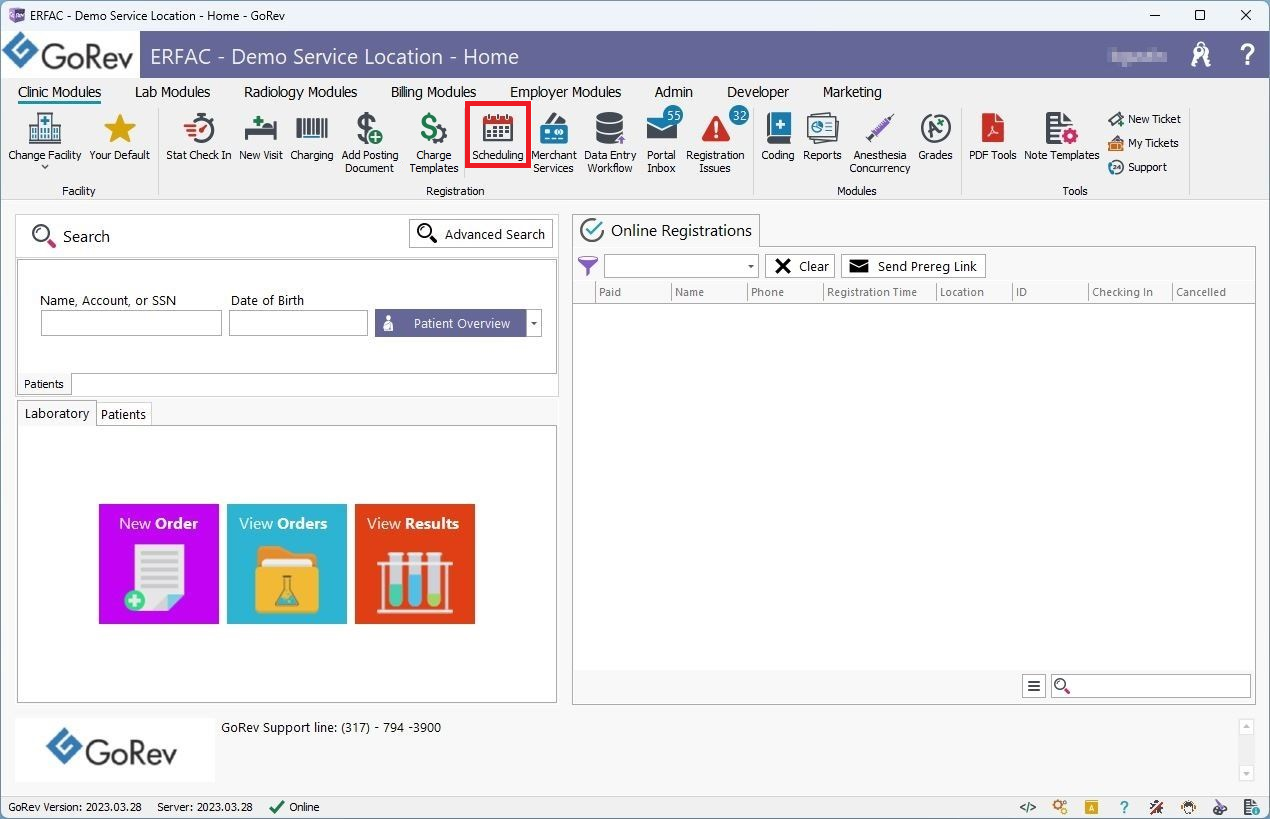Click the orange gears icon in status bar

pos(1060,807)
